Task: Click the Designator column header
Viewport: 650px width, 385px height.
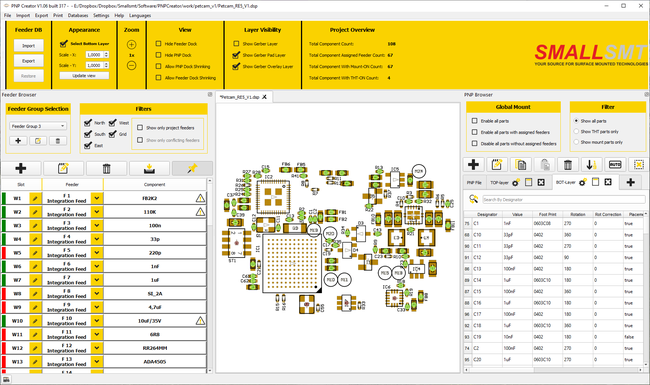Action: (487, 214)
